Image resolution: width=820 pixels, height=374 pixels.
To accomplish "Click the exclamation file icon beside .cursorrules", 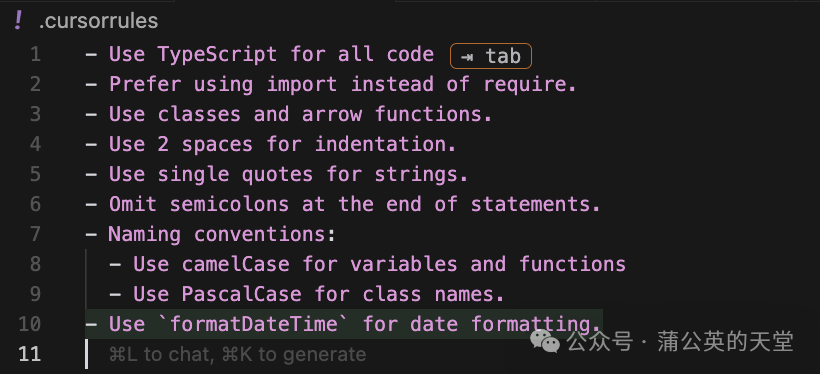I will pyautogui.click(x=18, y=21).
